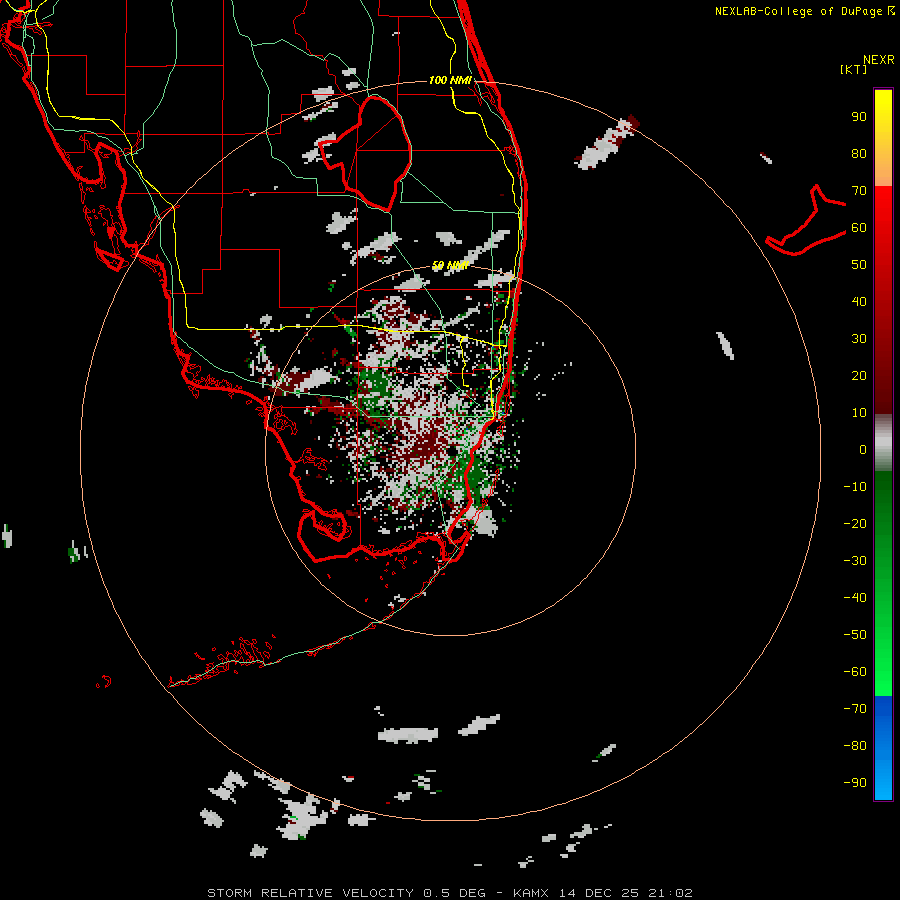Click the "0" value on the velocity scale

point(863,450)
